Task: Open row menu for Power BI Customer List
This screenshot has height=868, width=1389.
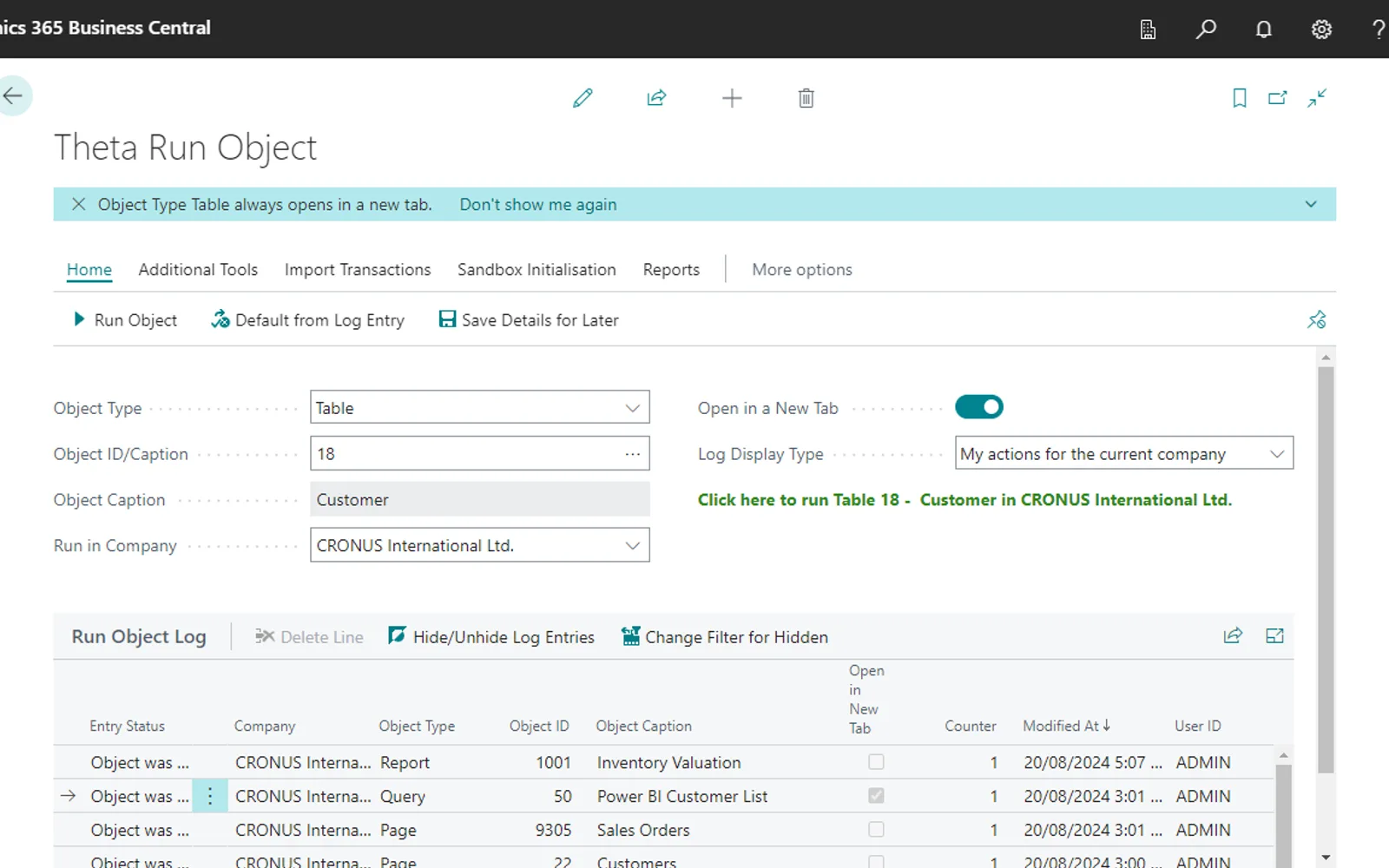Action: tap(210, 796)
